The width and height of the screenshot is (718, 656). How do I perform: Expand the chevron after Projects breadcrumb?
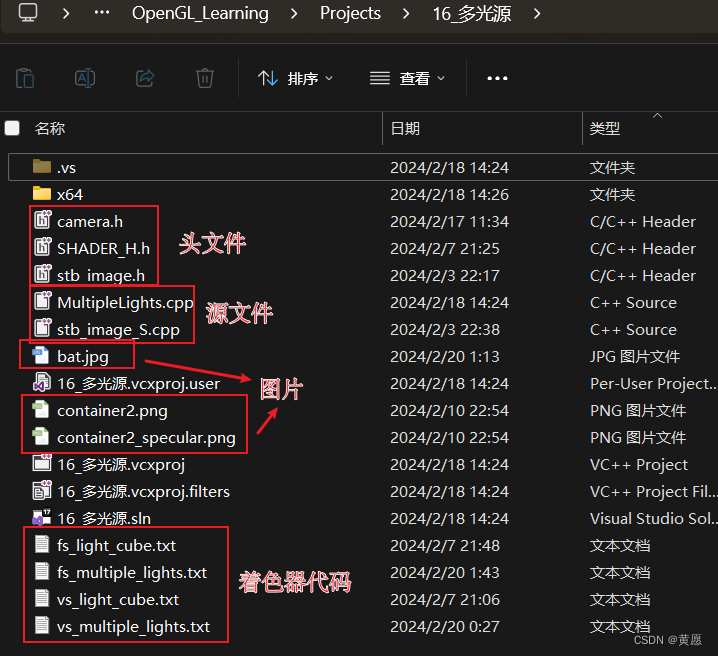pos(406,13)
